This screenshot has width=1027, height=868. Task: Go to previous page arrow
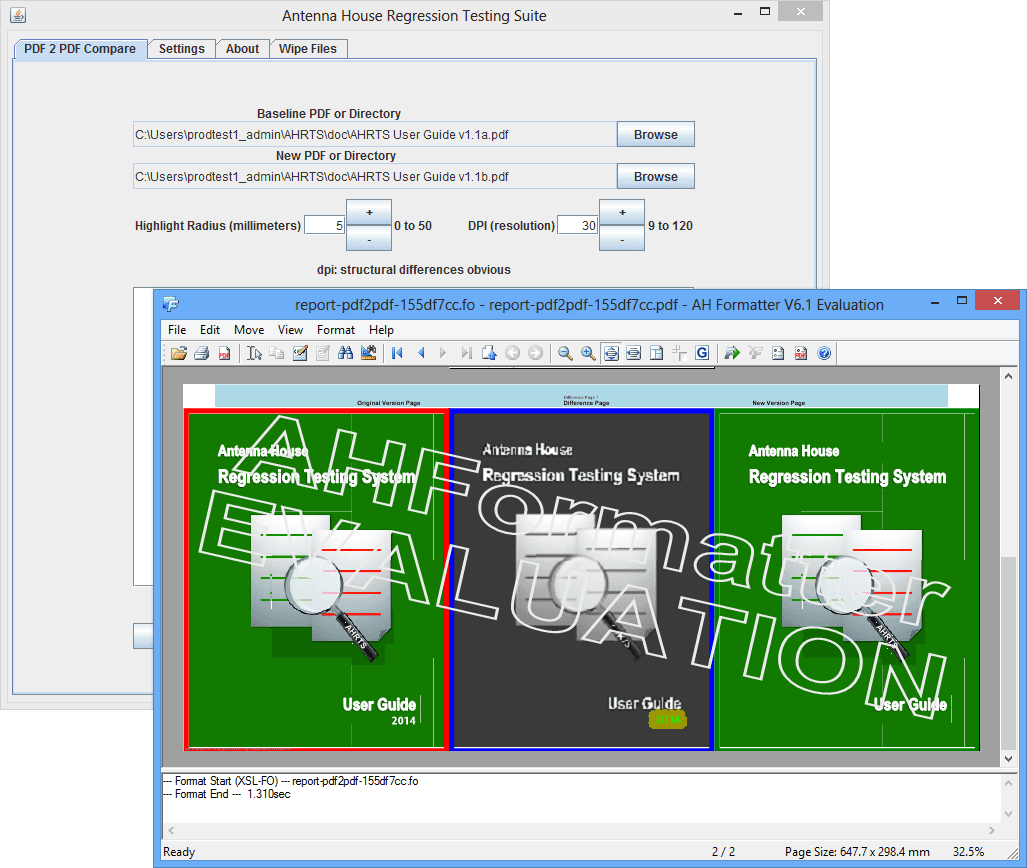(421, 353)
